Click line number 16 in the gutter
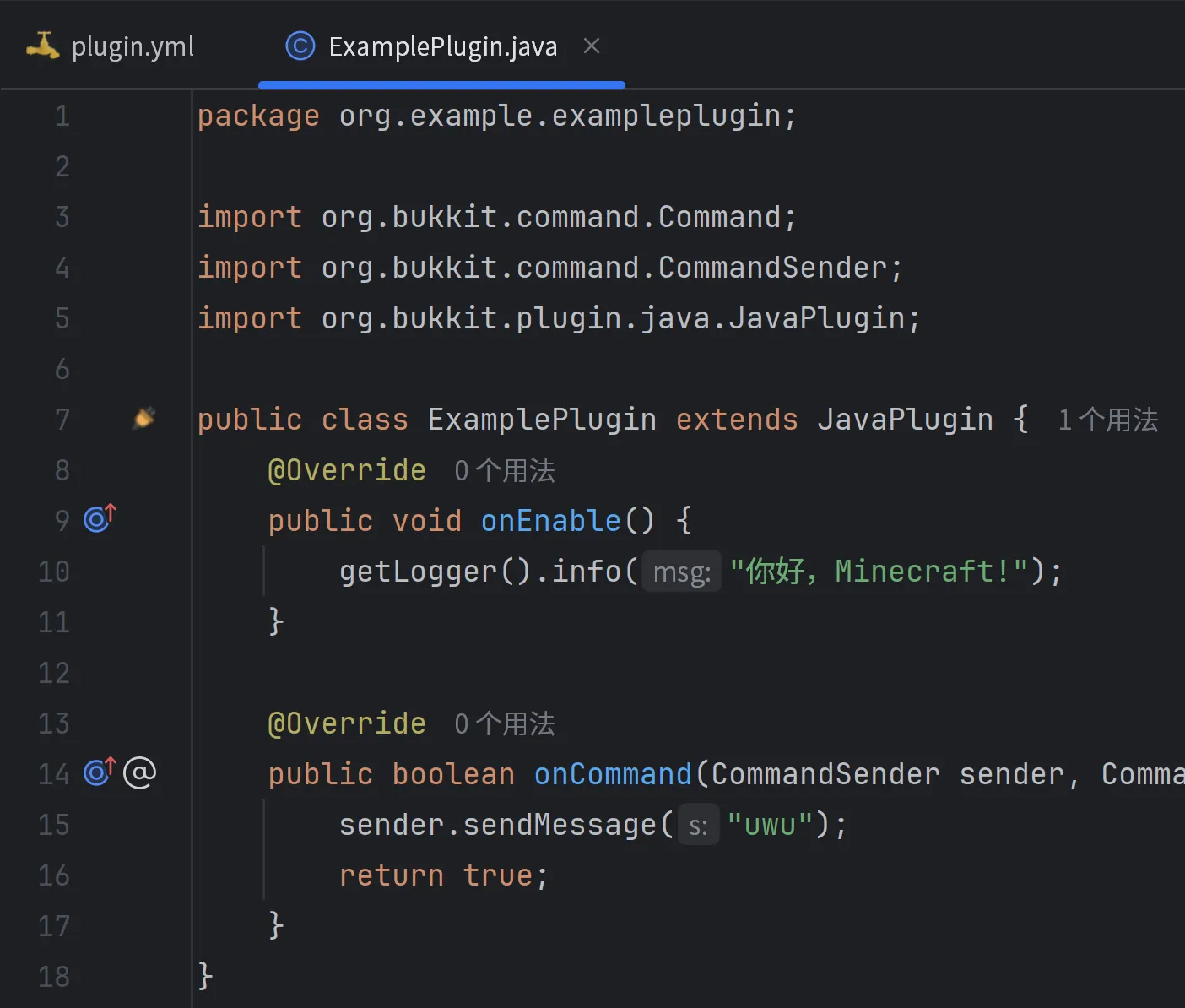Viewport: 1185px width, 1008px height. [x=54, y=875]
